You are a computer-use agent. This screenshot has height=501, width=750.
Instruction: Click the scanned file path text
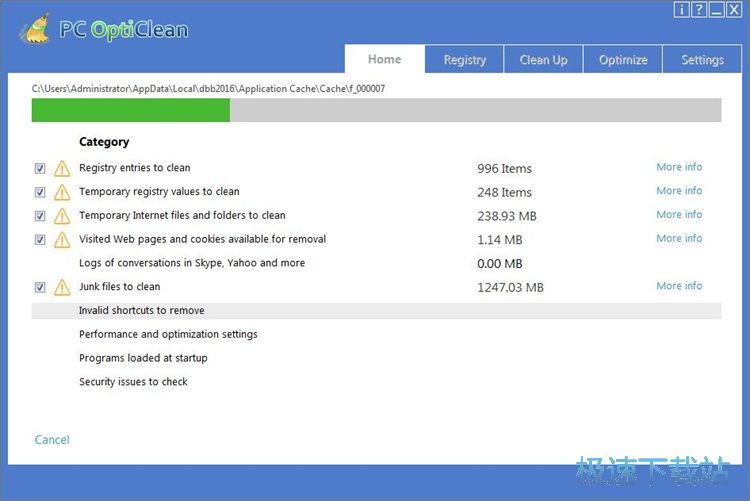208,89
